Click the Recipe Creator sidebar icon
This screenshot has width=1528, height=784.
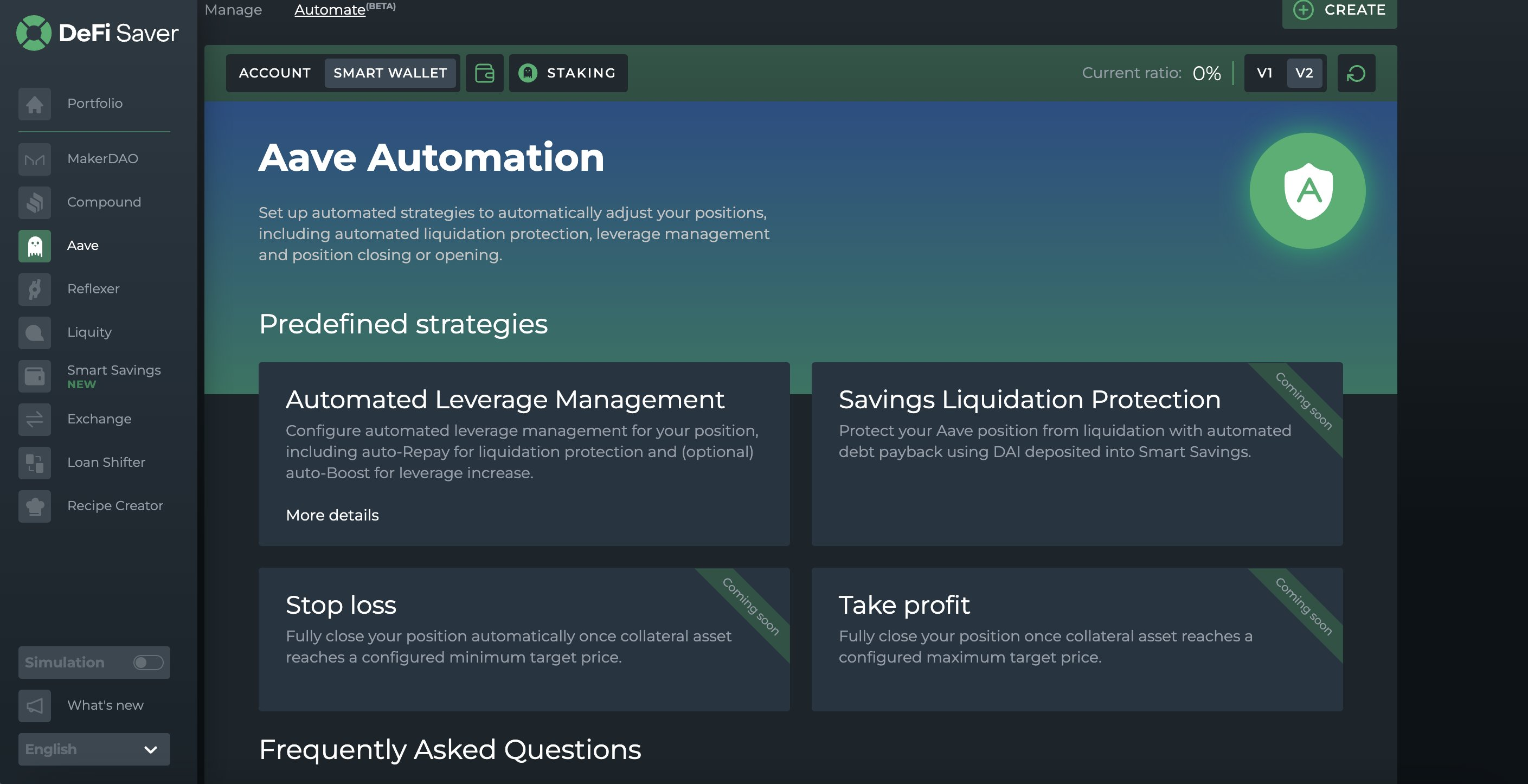(x=34, y=506)
